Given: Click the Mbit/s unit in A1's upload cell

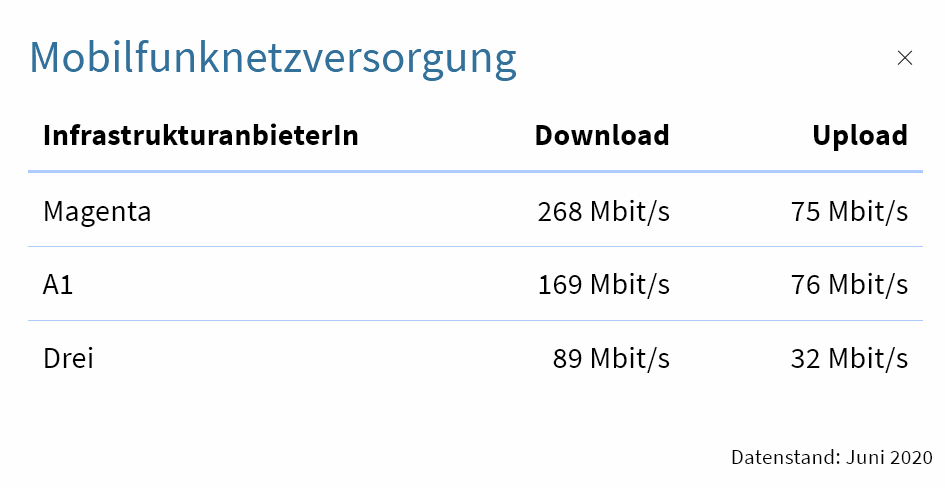Looking at the screenshot, I should coord(868,285).
